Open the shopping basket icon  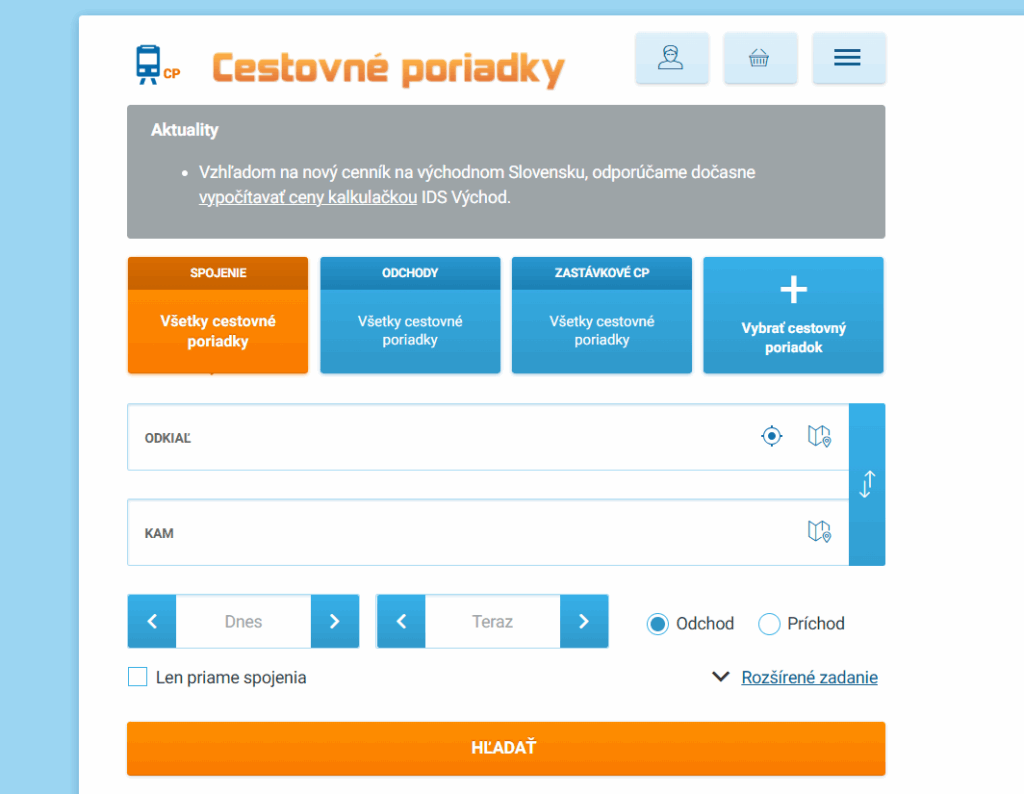[760, 57]
